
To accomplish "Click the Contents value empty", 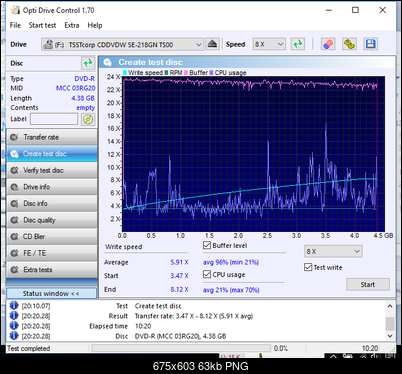I will click(x=86, y=108).
